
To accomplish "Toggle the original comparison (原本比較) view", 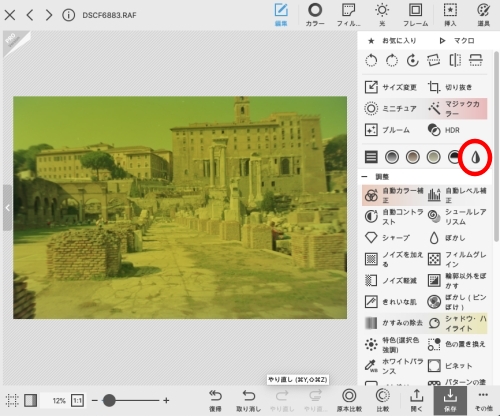I will [349, 400].
